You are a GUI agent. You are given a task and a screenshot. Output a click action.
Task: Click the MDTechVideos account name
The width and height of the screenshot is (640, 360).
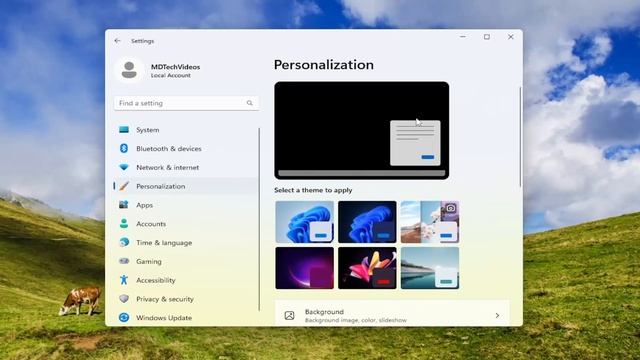click(176, 67)
